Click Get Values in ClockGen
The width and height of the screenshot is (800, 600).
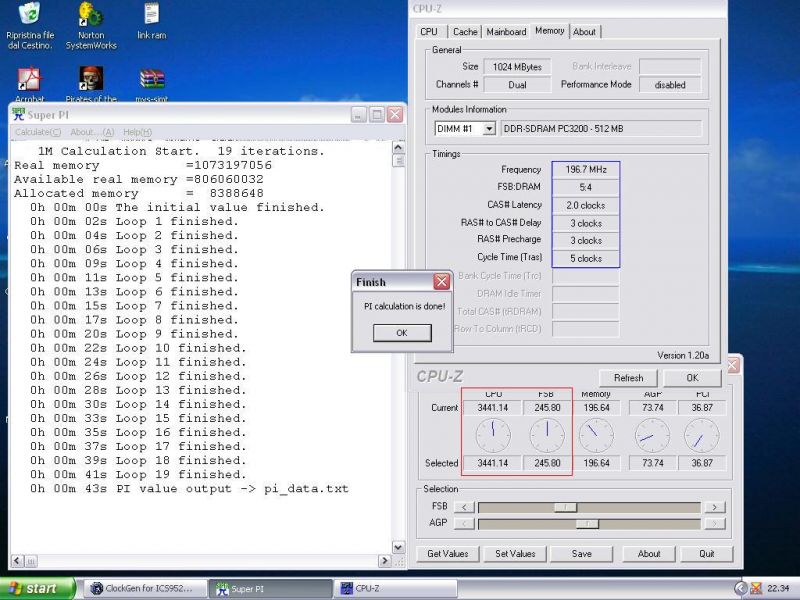(x=447, y=554)
